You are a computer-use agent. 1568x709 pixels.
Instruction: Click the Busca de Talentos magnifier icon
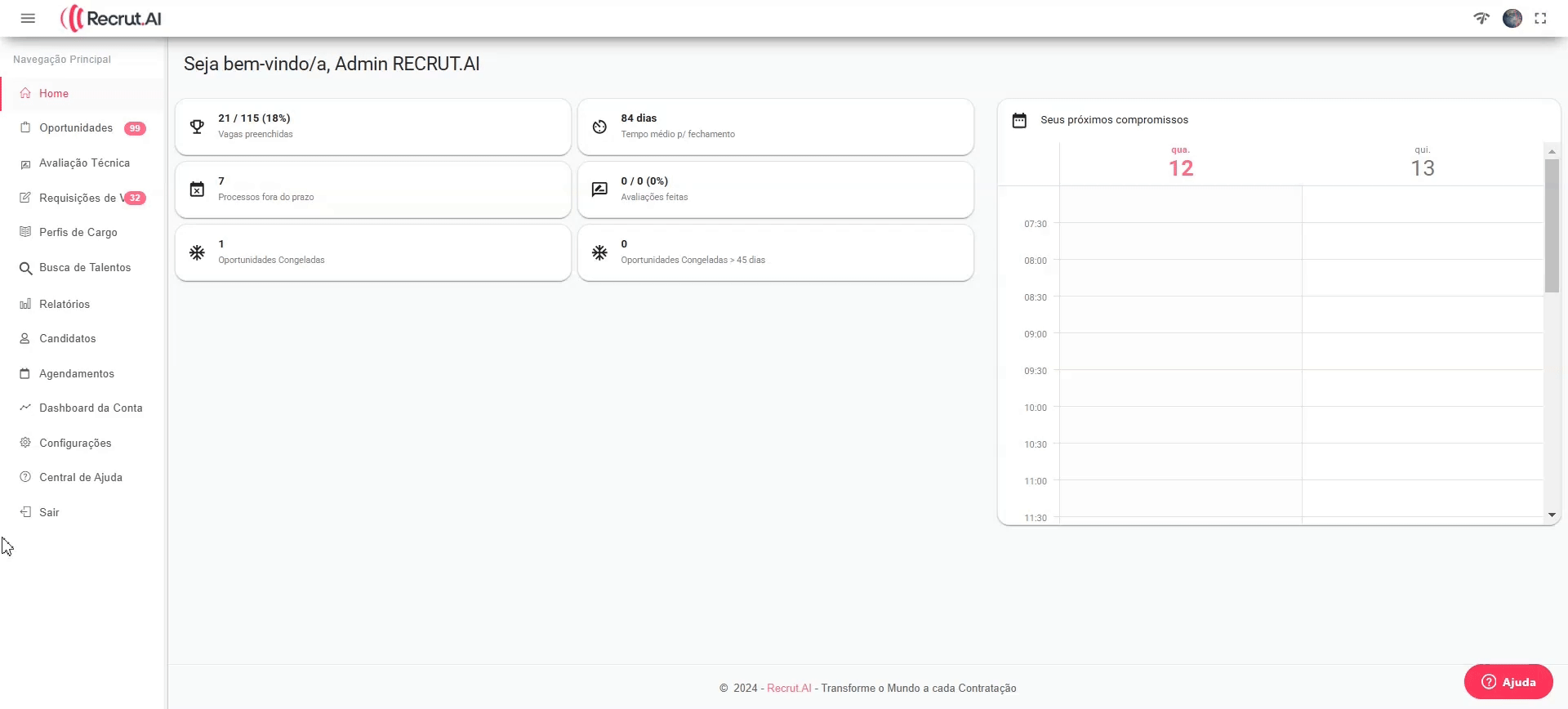click(25, 268)
